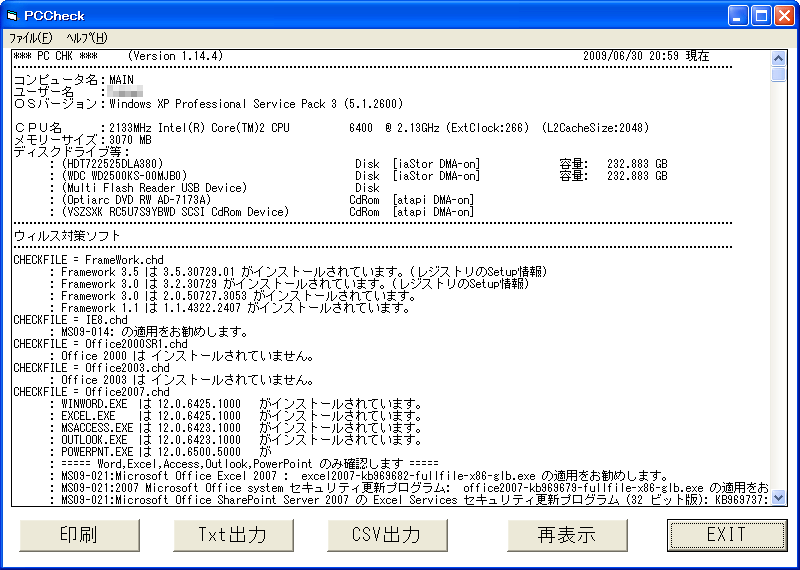Click 'CHECKFILE = IE8.chd' line
The width and height of the screenshot is (800, 570).
click(x=71, y=320)
